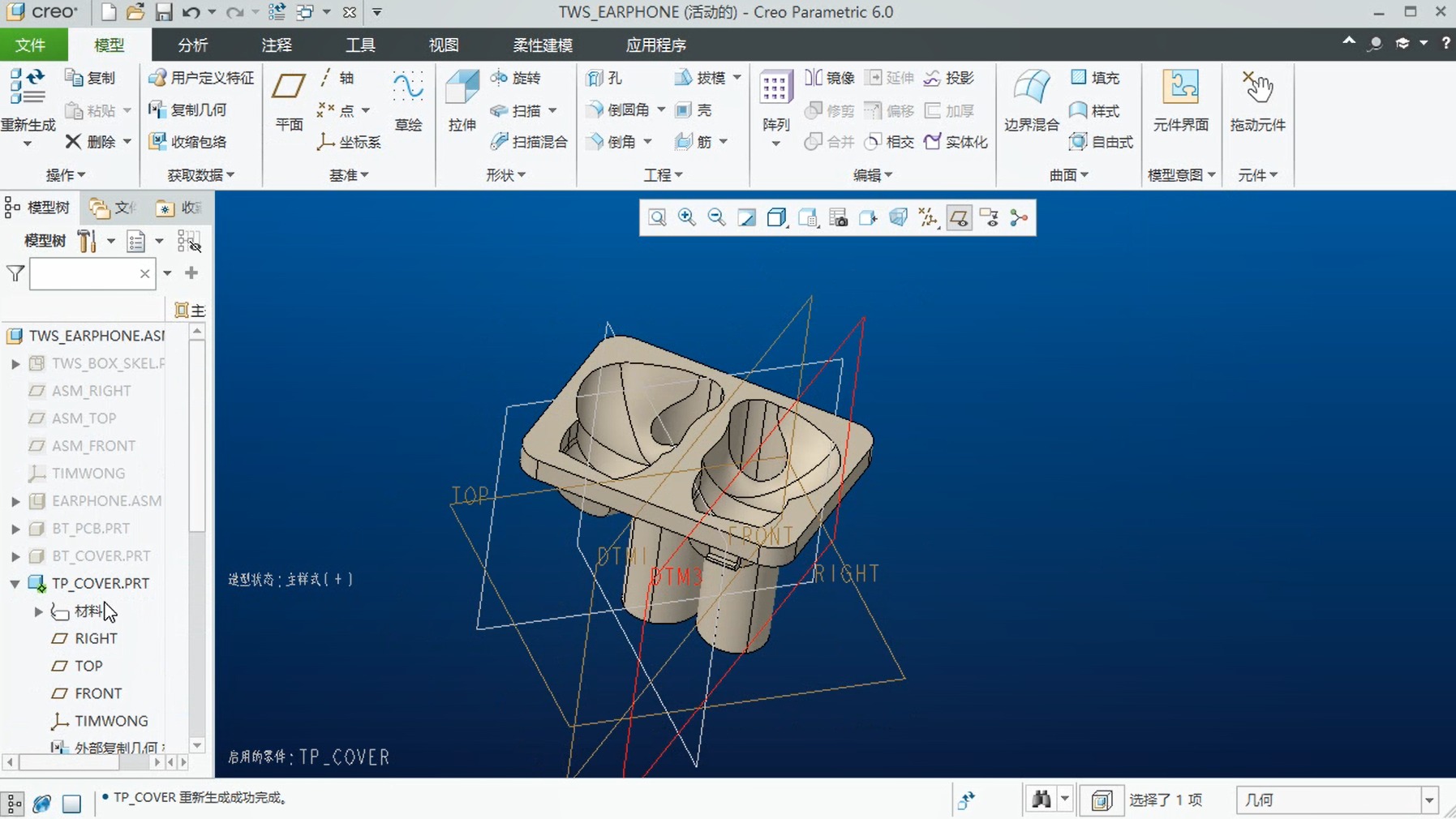Click the Shrinkwrap (收缩包络) button

coord(188,142)
